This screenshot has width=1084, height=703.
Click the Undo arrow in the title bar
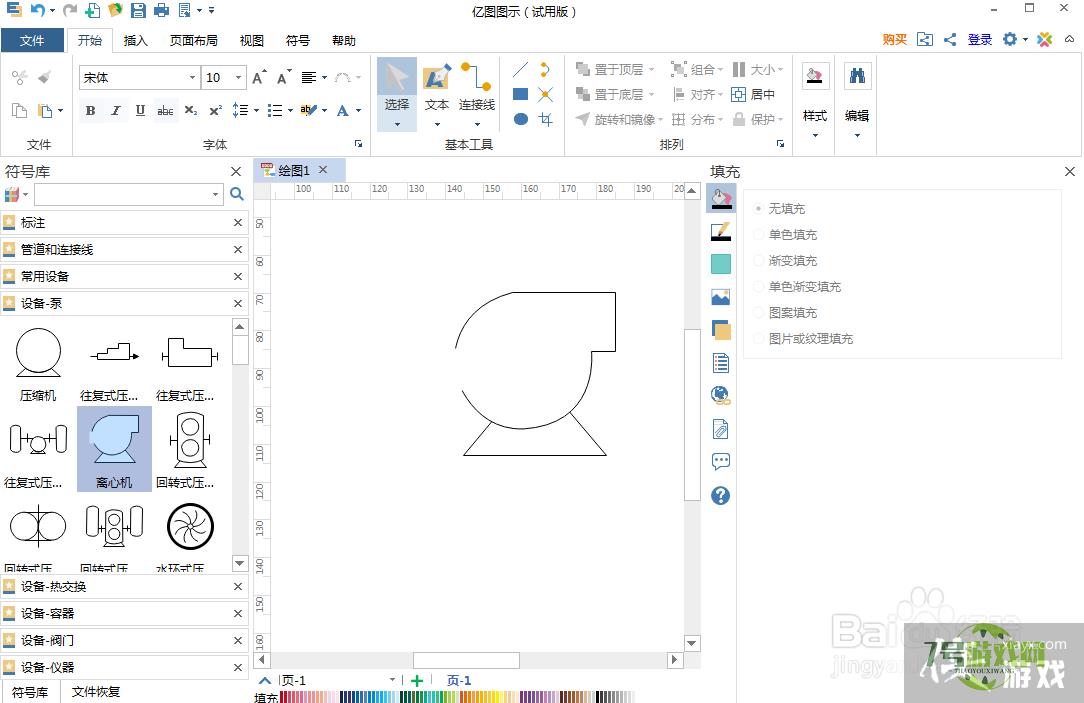[x=38, y=10]
